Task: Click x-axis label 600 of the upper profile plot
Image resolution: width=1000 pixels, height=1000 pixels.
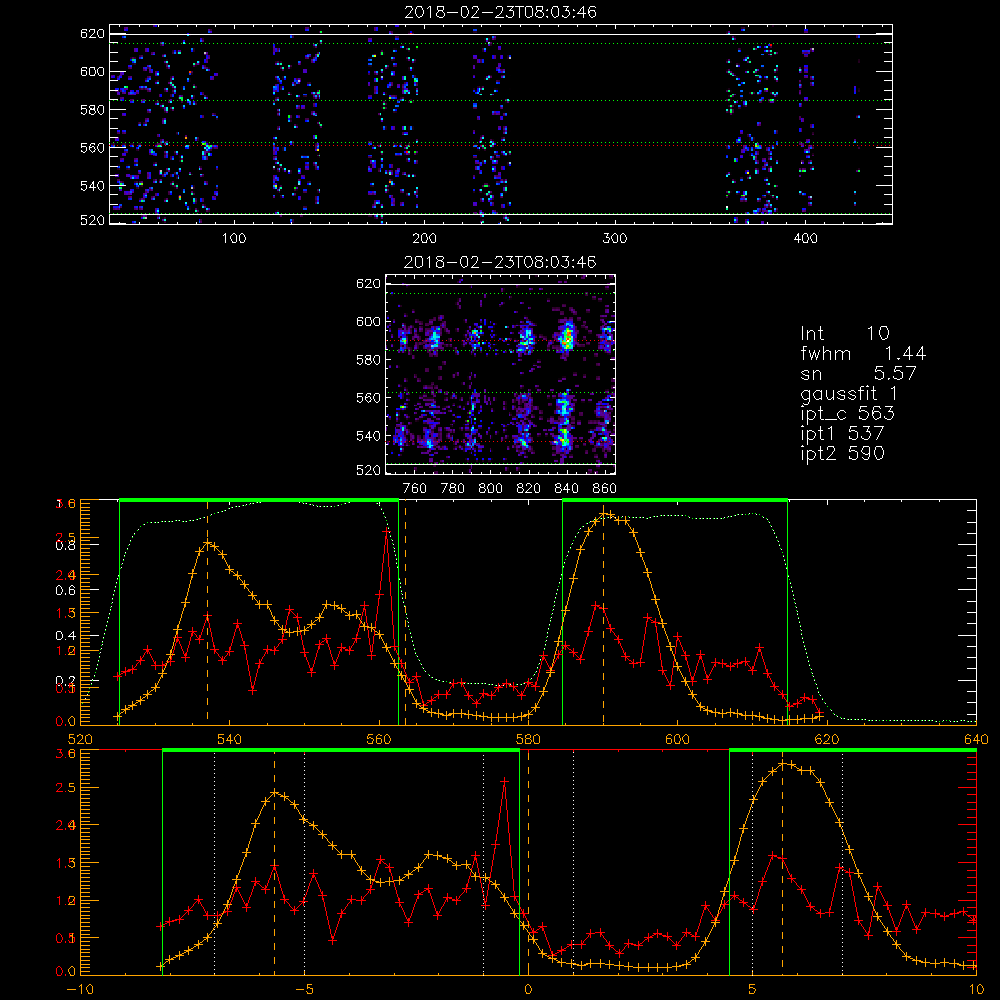Action: point(677,739)
